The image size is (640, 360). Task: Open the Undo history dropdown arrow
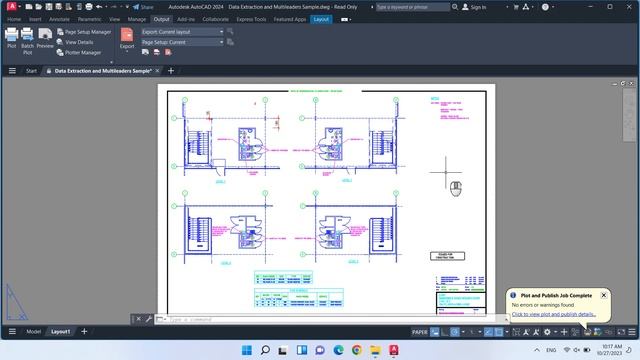click(106, 7)
